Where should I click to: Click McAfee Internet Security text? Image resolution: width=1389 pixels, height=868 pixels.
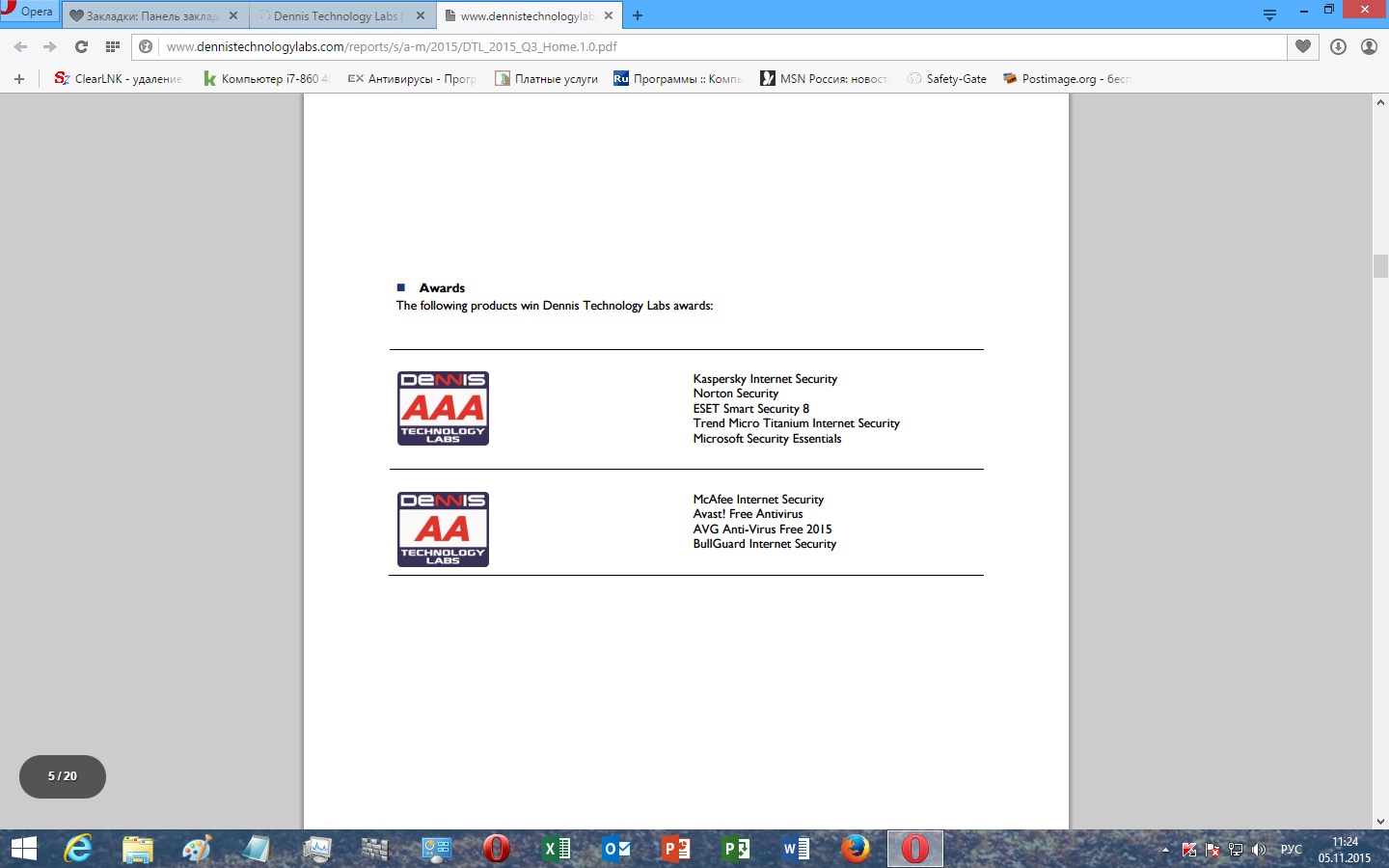tap(758, 500)
